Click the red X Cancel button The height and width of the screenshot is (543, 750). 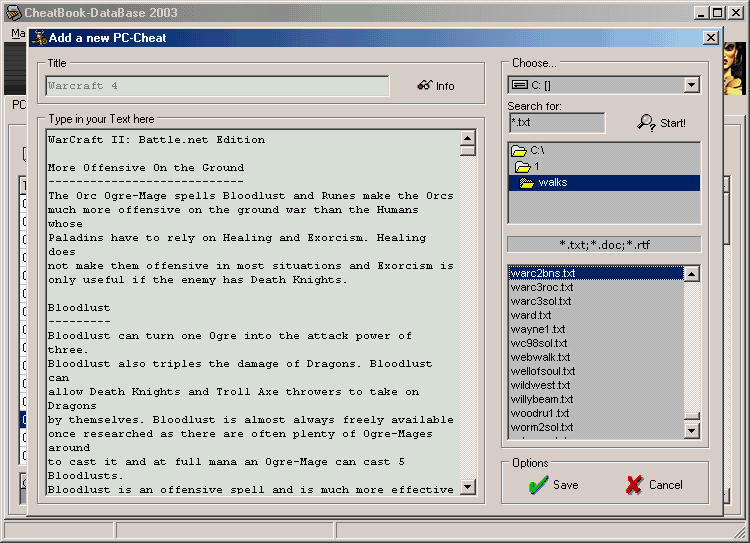pyautogui.click(x=653, y=485)
